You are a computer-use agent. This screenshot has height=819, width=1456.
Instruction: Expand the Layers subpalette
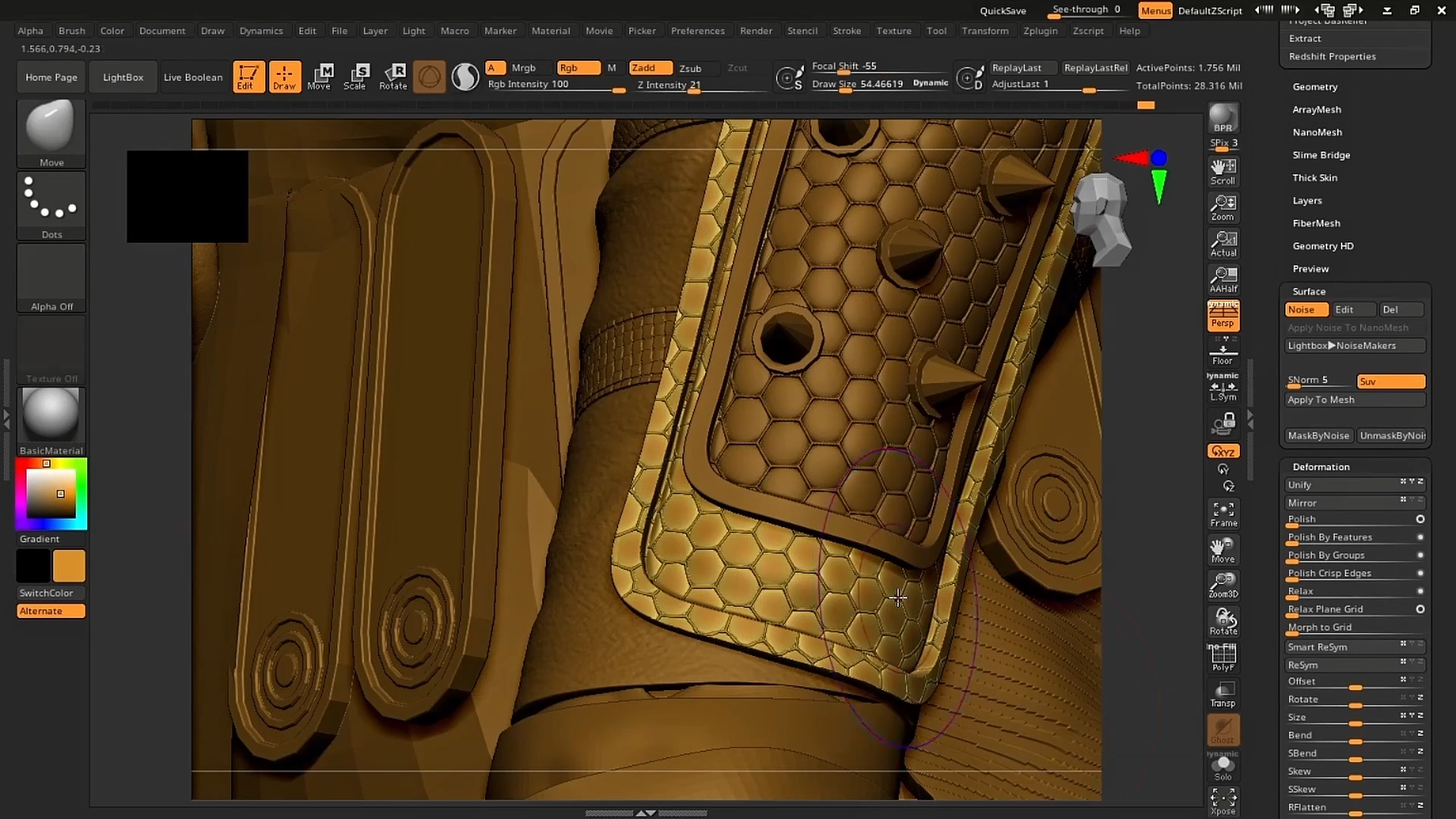pos(1307,200)
